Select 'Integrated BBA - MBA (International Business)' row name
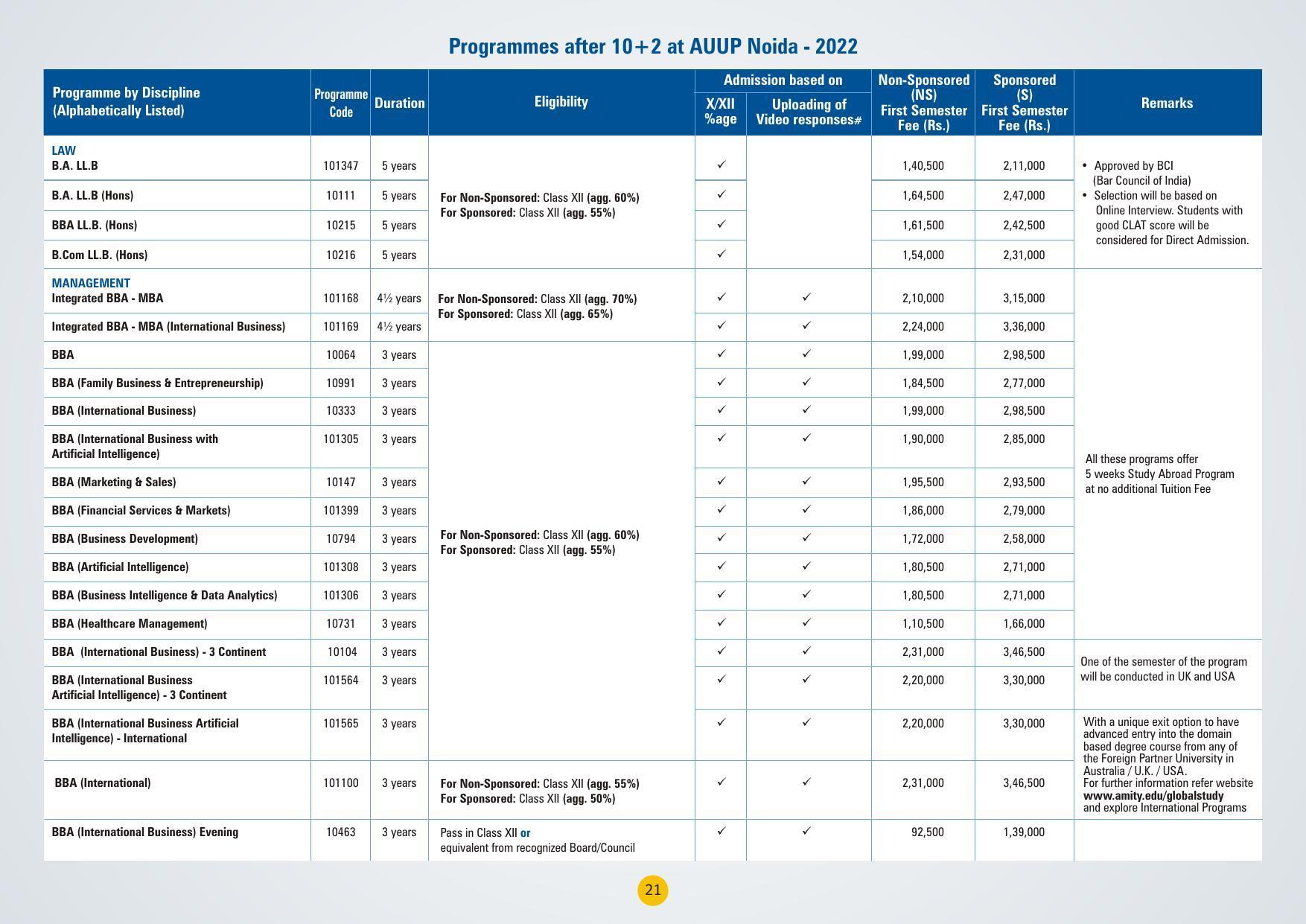The image size is (1306, 924). [x=168, y=326]
